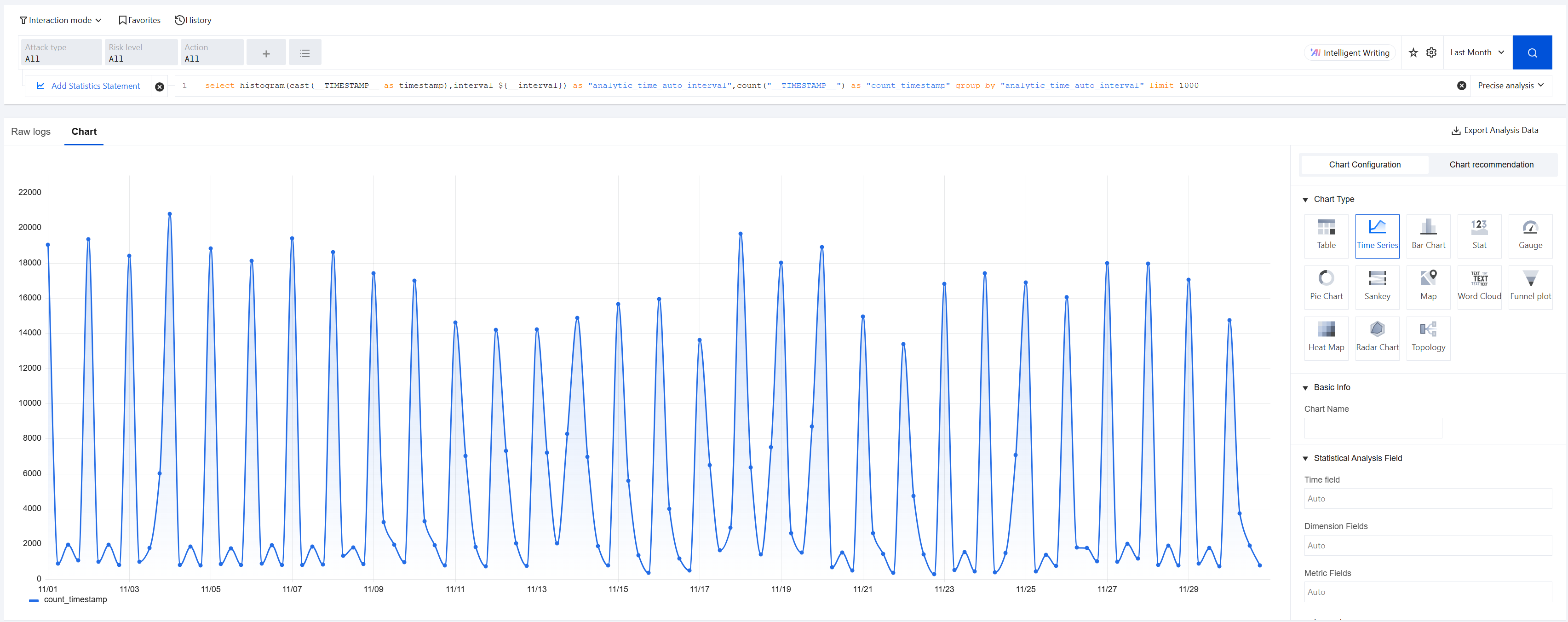This screenshot has width=1568, height=622.
Task: Click the star favorite icon
Action: (x=1413, y=52)
